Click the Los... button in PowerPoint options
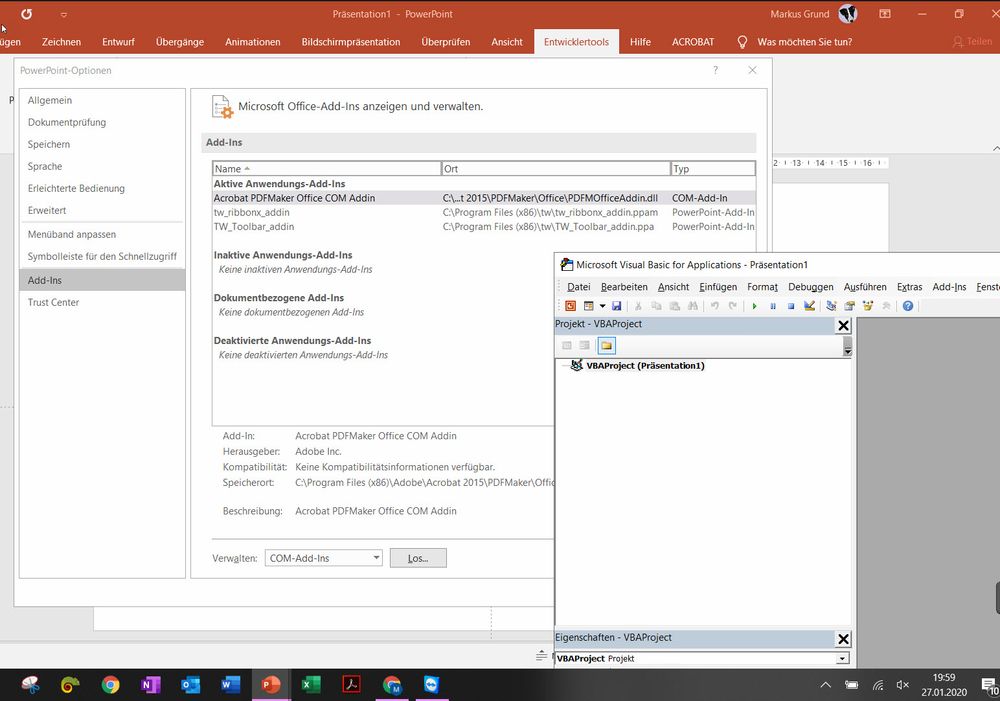Screen dimensions: 1000x701 pyautogui.click(x=418, y=558)
